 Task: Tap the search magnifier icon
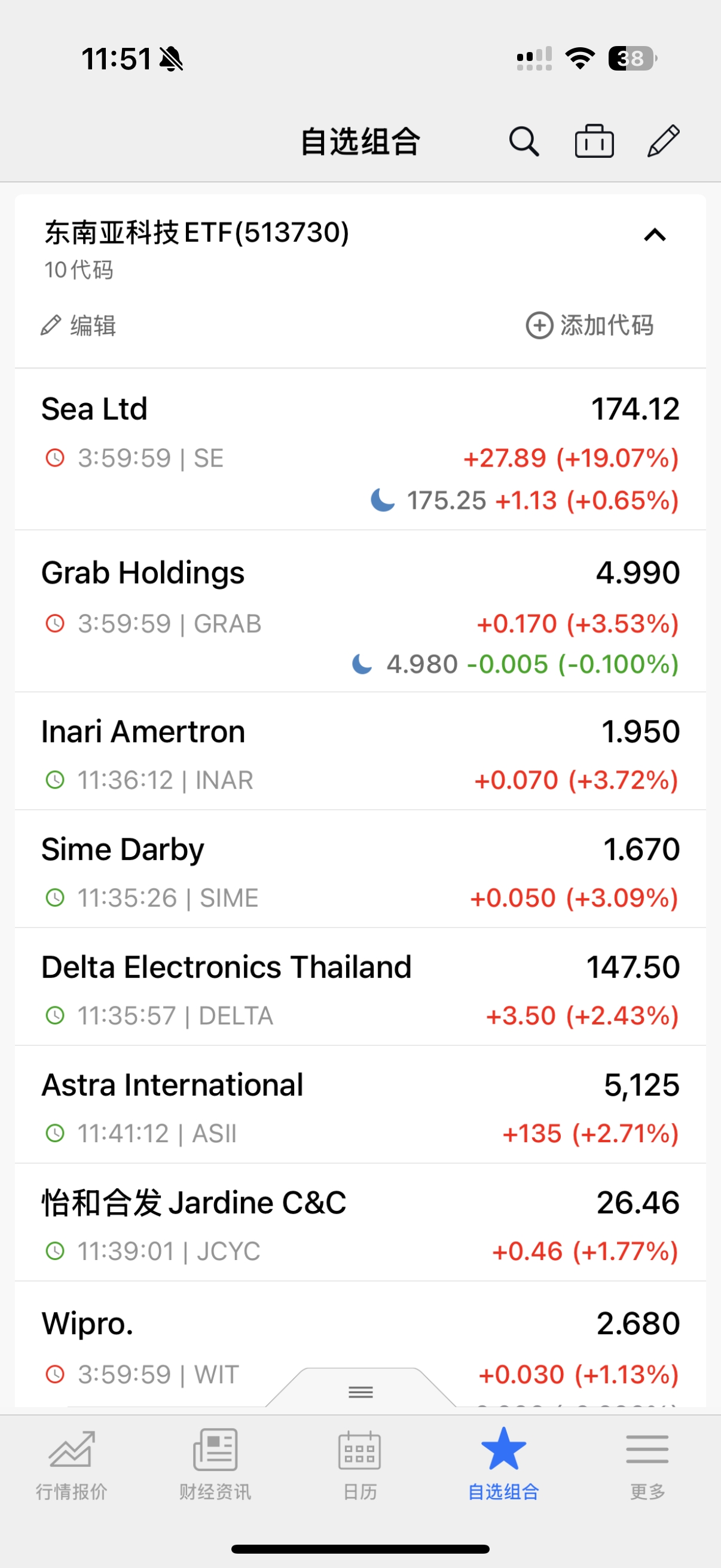point(524,142)
